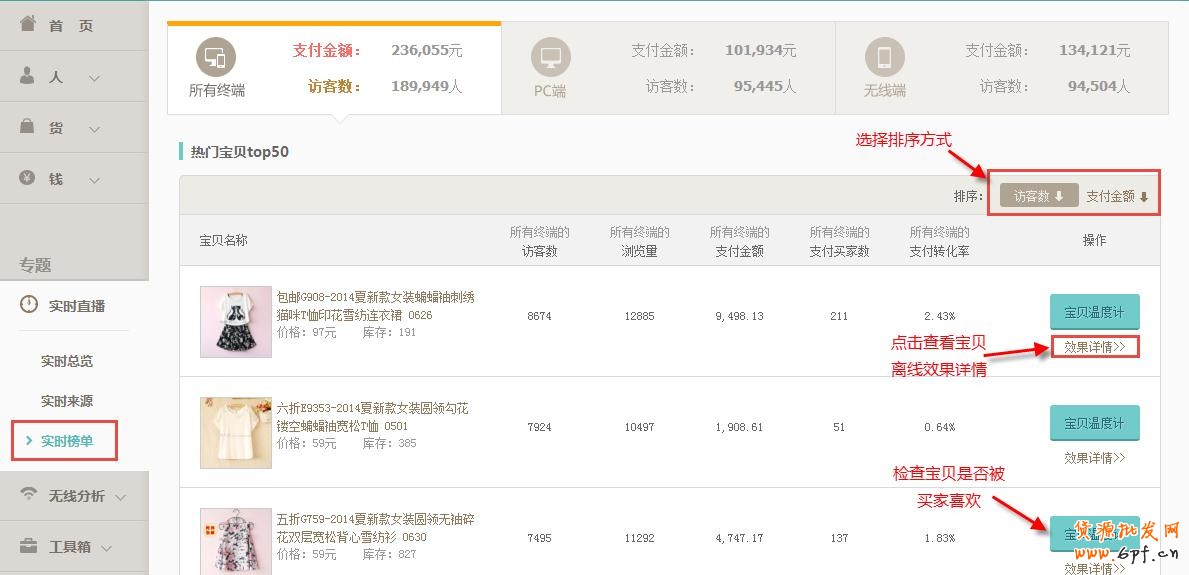
Task: Switch to the 无线端 tab
Action: 1002,68
